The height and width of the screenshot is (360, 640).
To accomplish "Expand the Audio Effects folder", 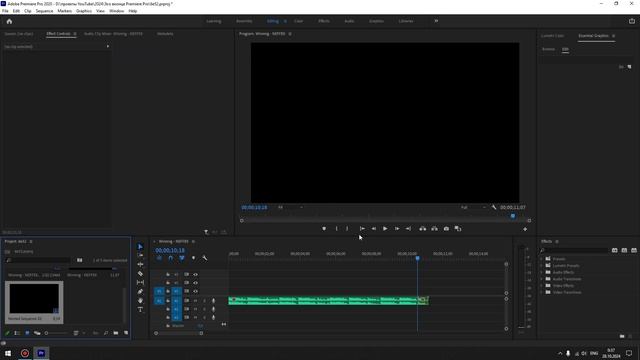I will 542,272.
